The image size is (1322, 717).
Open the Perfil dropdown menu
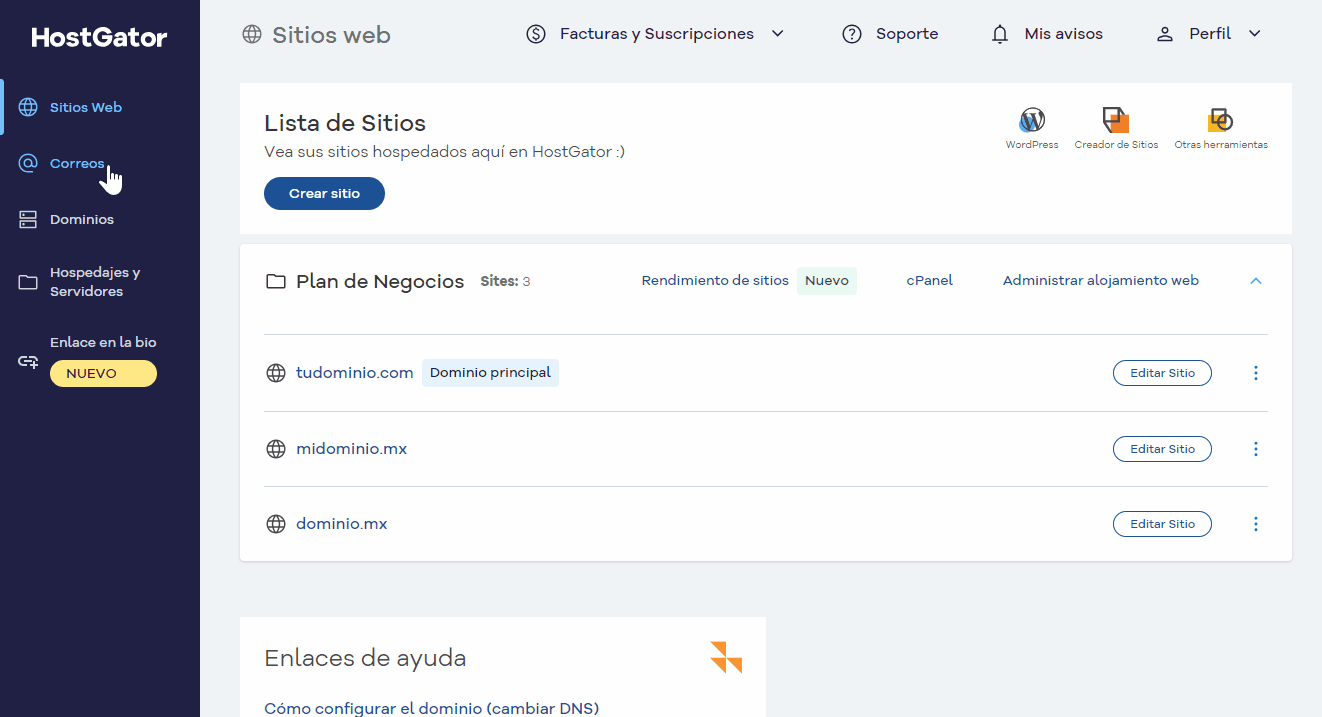[1209, 34]
